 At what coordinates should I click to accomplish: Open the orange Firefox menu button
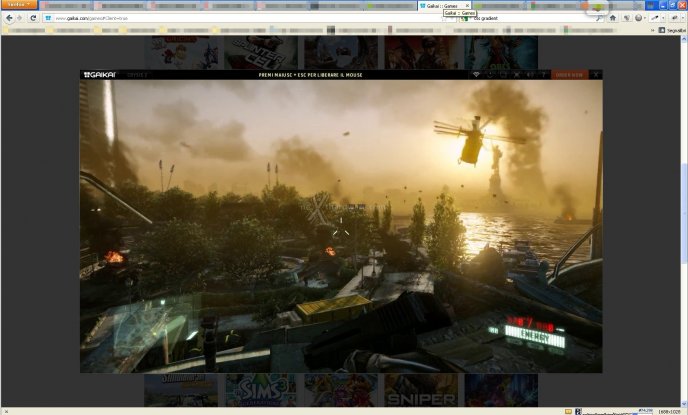click(19, 4)
